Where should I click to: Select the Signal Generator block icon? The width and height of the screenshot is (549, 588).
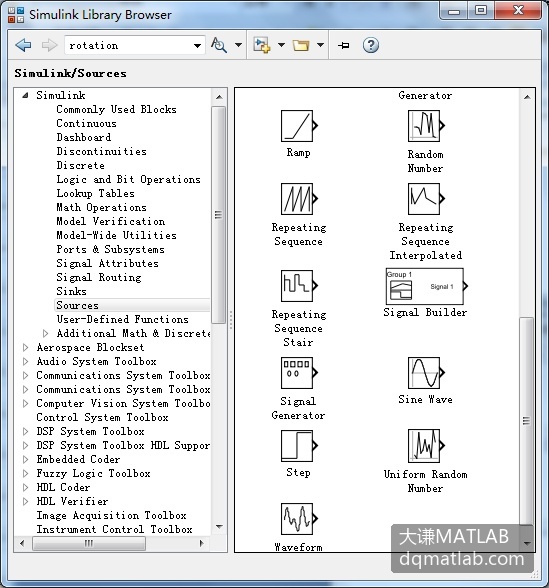(x=299, y=373)
